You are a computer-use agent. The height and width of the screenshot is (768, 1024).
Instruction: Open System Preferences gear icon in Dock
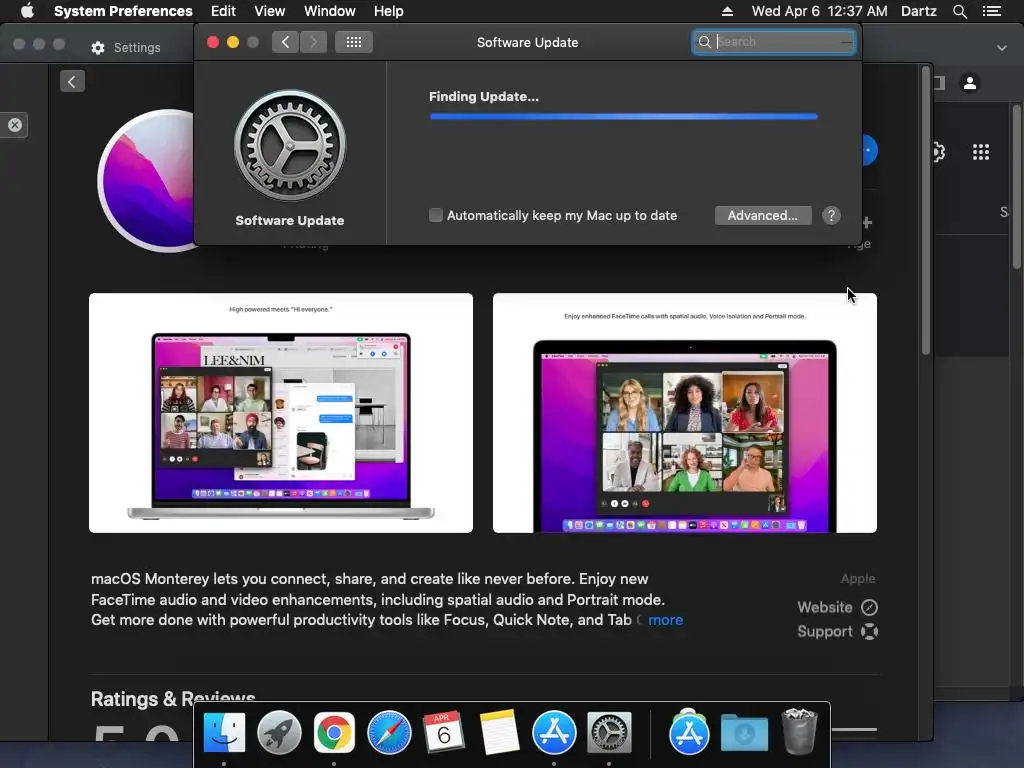coord(609,733)
